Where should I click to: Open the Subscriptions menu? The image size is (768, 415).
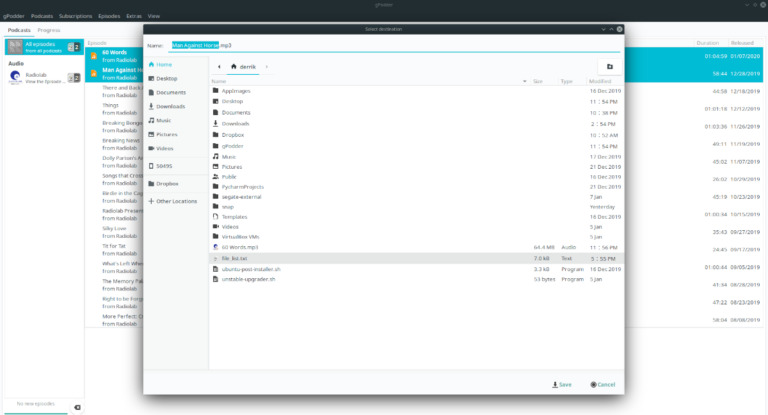(x=75, y=16)
